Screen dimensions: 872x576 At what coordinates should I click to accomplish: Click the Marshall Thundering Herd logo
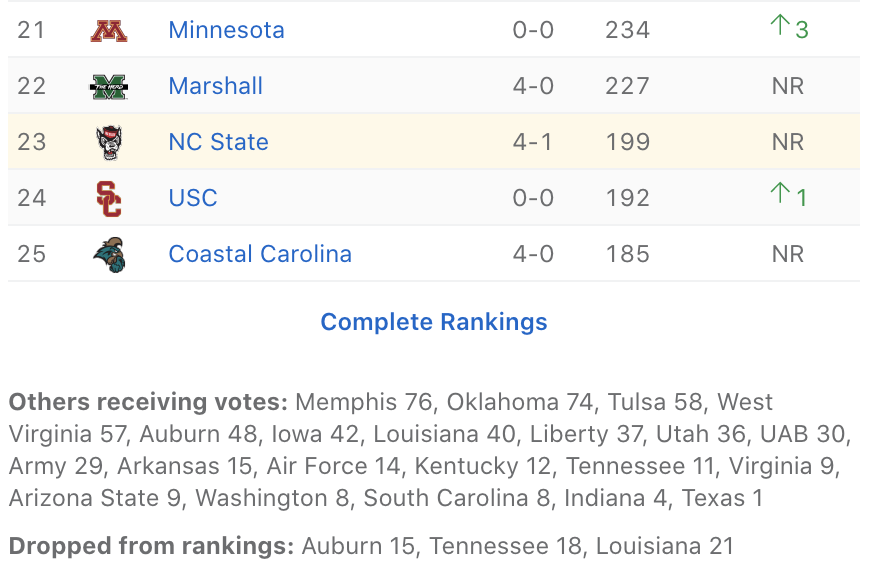pyautogui.click(x=108, y=87)
